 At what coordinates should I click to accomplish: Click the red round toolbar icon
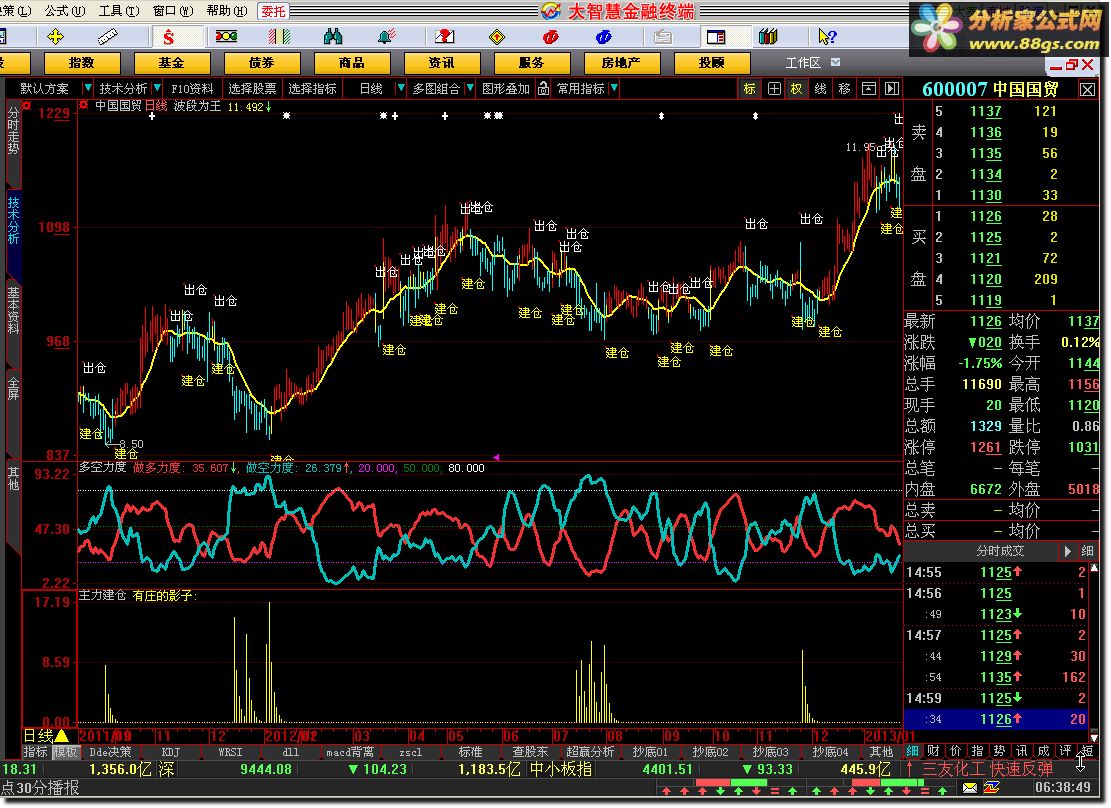tap(550, 36)
